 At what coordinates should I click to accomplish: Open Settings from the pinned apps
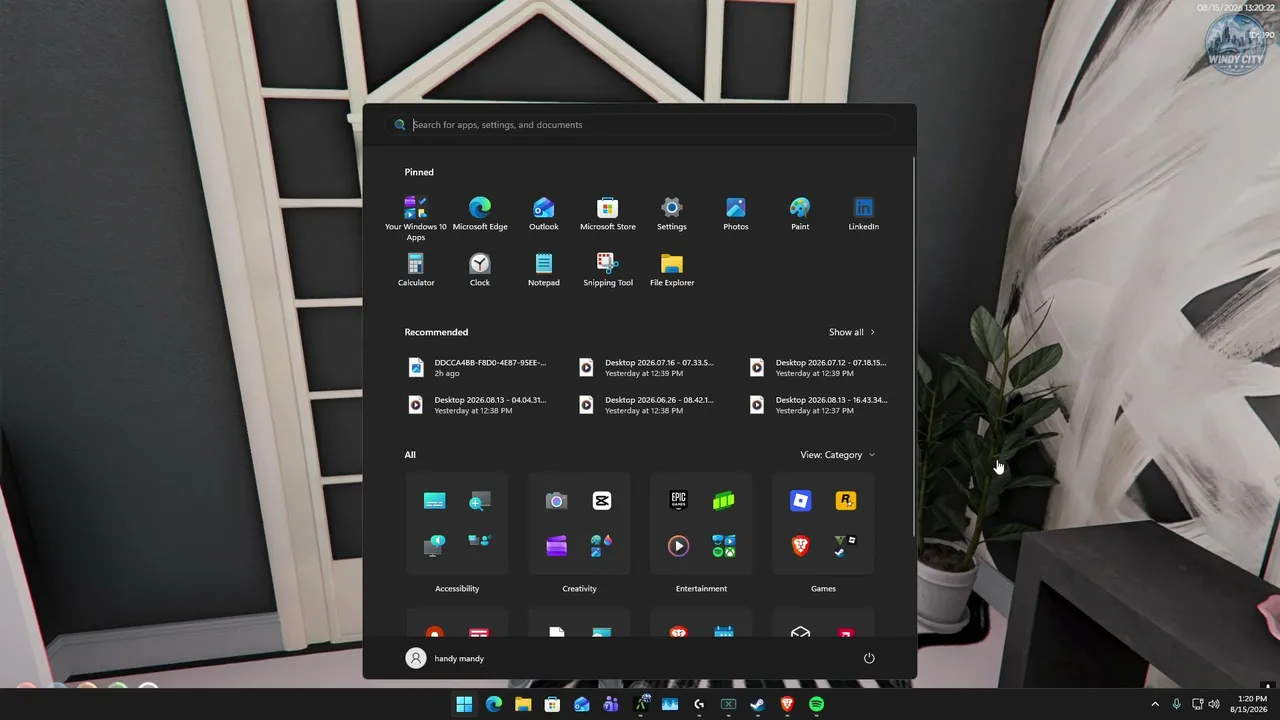pos(672,214)
